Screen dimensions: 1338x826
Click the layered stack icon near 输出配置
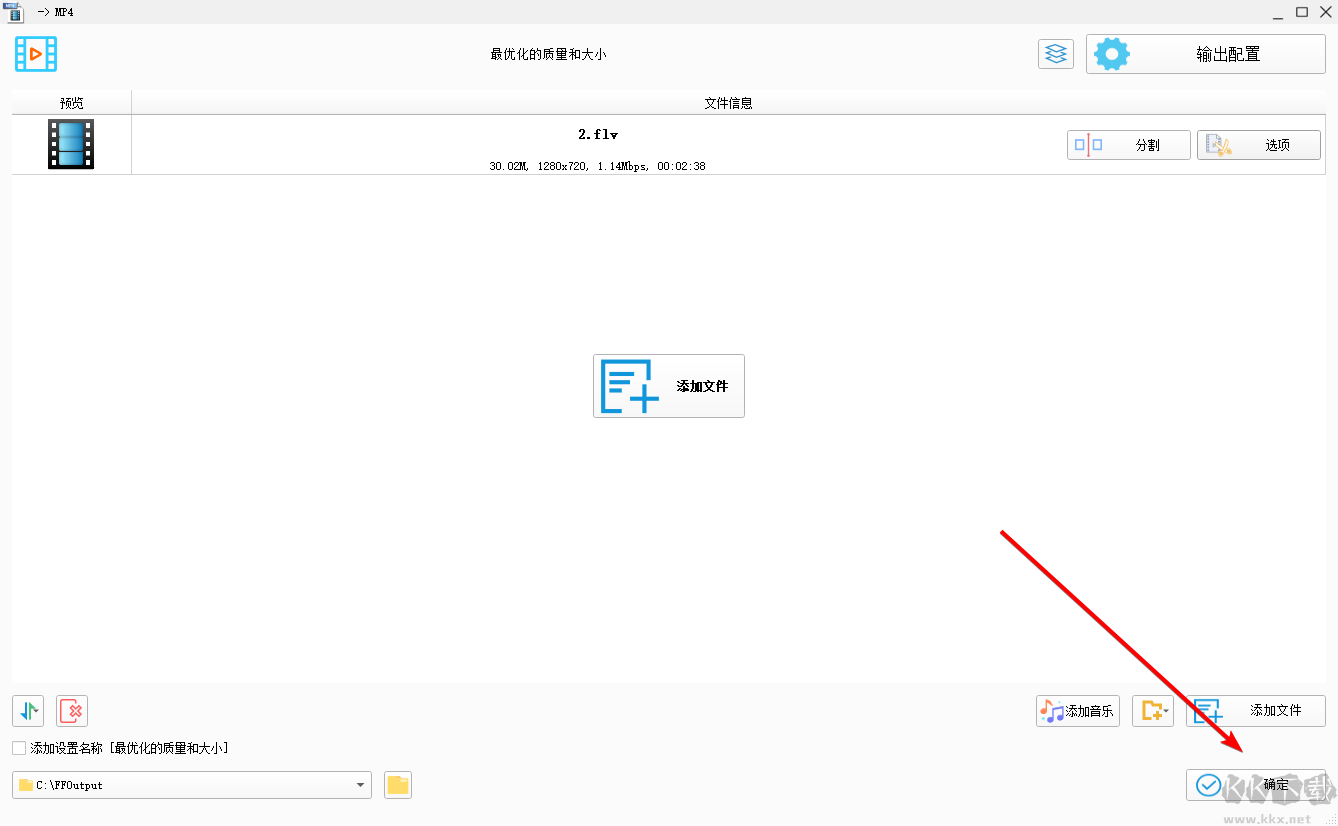[x=1055, y=53]
